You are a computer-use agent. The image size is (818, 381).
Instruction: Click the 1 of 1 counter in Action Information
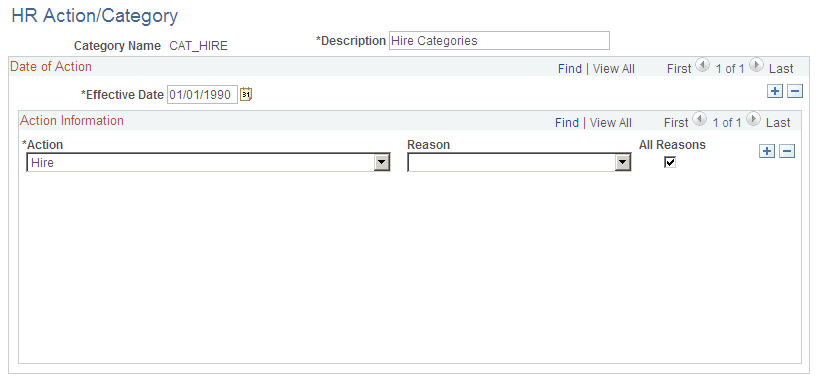click(x=726, y=123)
